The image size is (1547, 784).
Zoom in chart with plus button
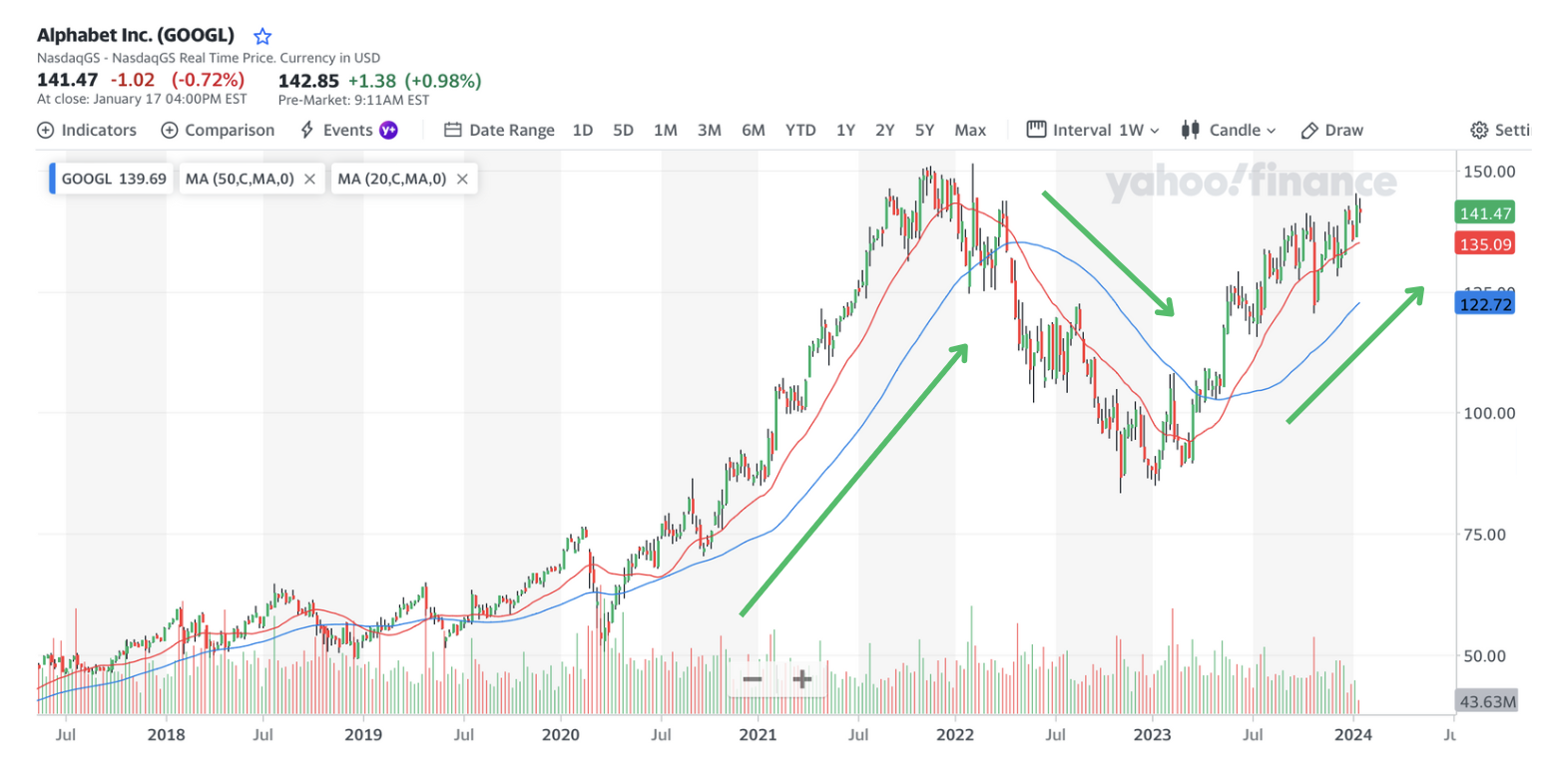pos(802,679)
